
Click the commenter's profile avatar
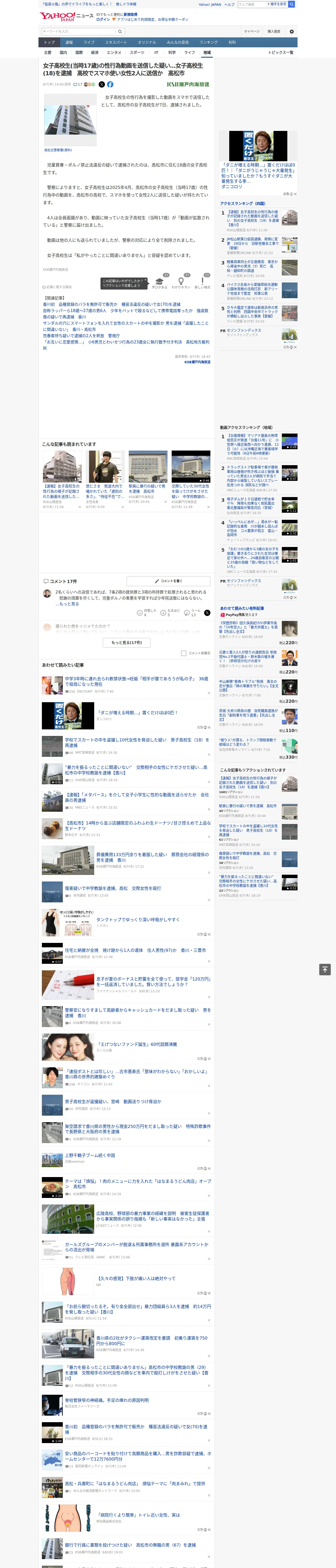[47, 593]
